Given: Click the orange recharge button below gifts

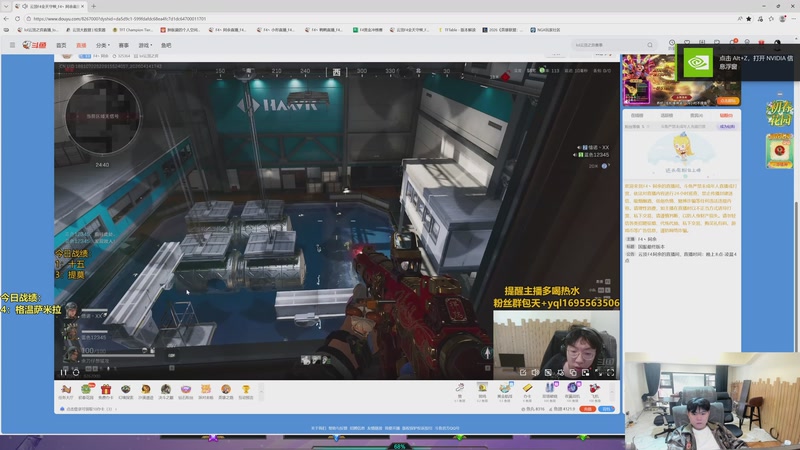Looking at the screenshot, I should pos(588,409).
